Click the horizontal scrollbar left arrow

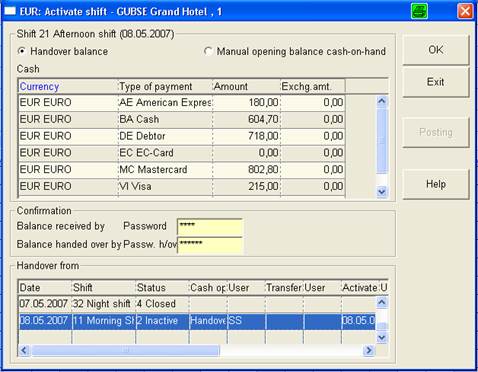(24, 350)
